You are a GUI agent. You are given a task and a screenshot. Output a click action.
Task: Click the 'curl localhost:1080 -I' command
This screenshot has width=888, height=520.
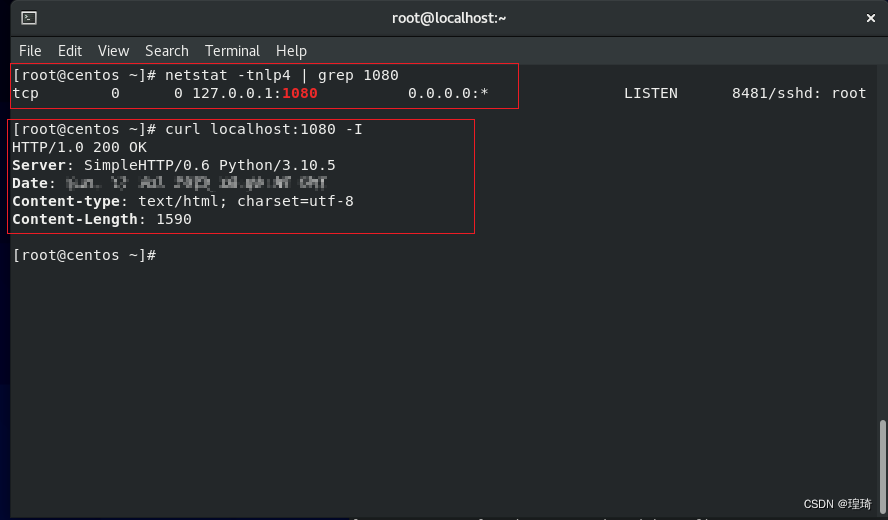click(x=263, y=129)
